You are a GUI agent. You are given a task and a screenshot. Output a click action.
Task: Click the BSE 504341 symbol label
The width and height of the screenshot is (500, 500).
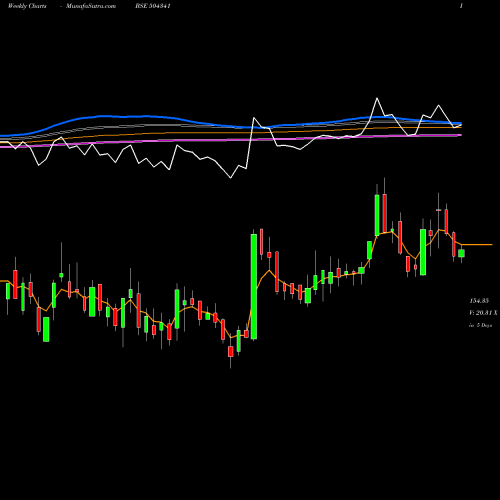coord(153,6)
